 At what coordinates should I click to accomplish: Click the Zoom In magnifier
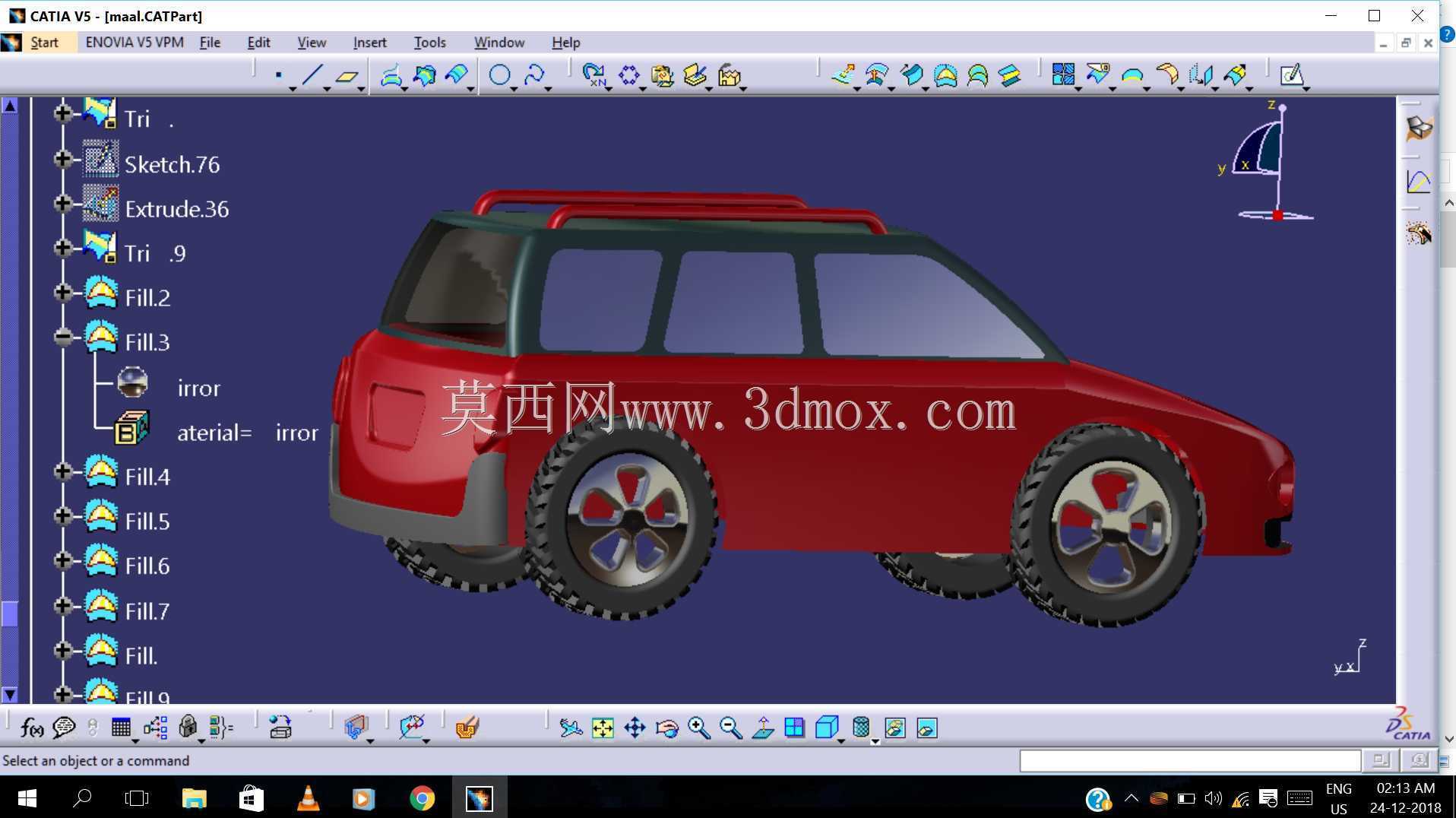point(698,728)
